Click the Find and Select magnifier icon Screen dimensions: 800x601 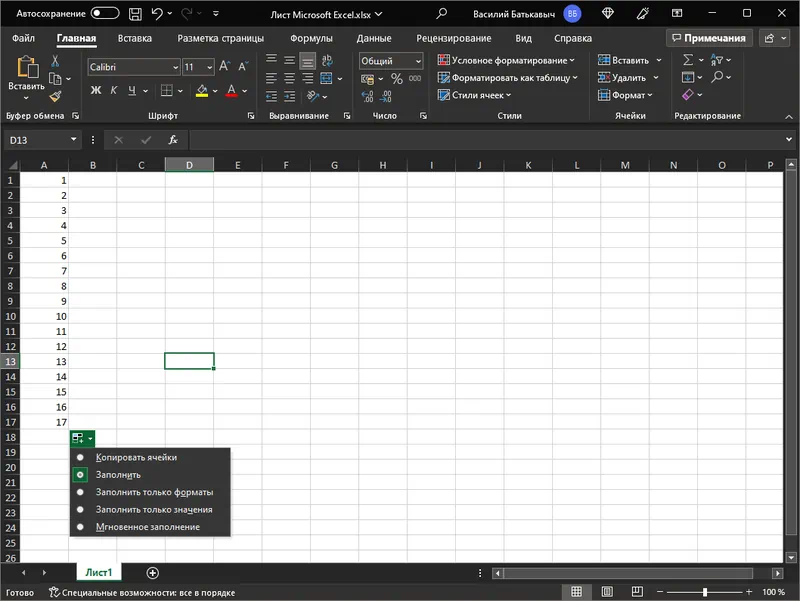tap(717, 77)
